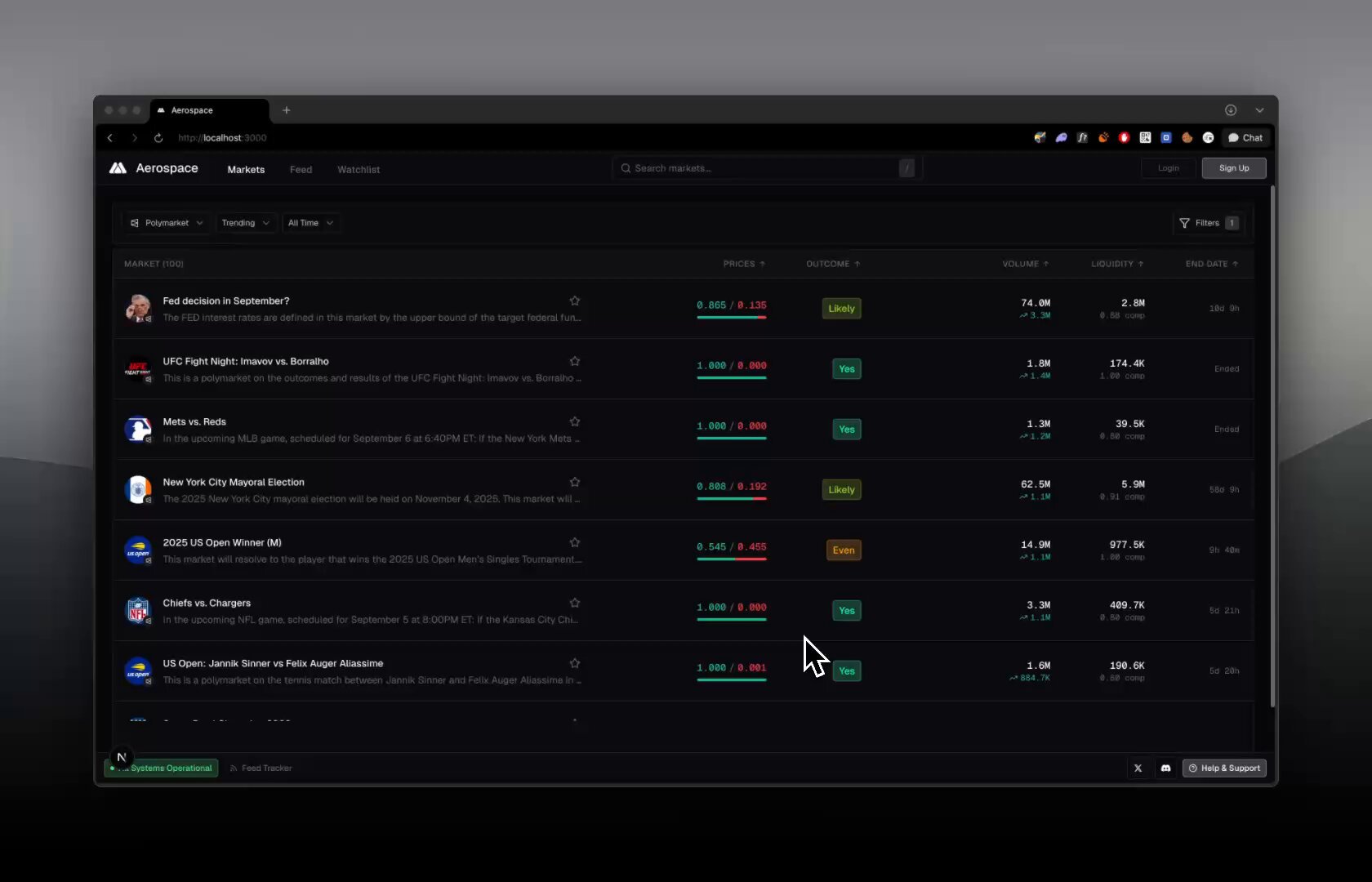Click the X (Twitter) icon in status bar
Image resolution: width=1372 pixels, height=882 pixels.
pyautogui.click(x=1138, y=768)
